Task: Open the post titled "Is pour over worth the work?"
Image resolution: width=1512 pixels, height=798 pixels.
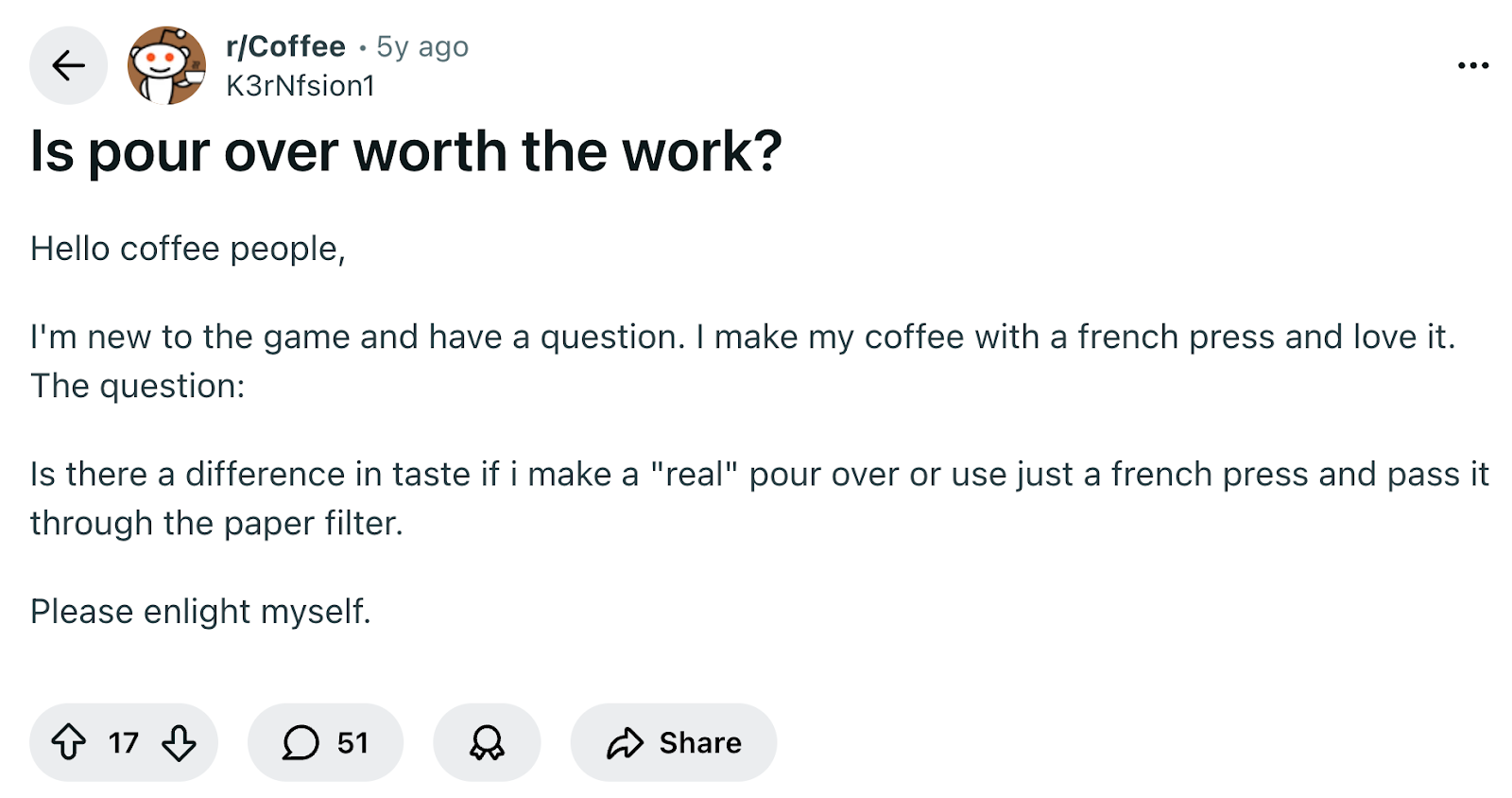Action: coord(408,151)
